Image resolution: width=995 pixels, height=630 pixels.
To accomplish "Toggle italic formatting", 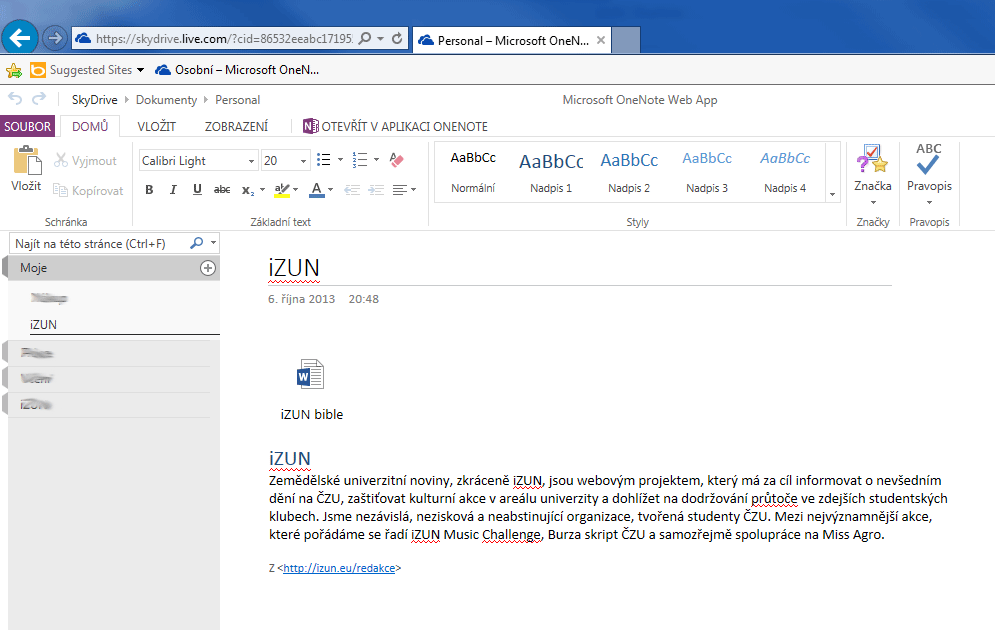I will click(173, 189).
